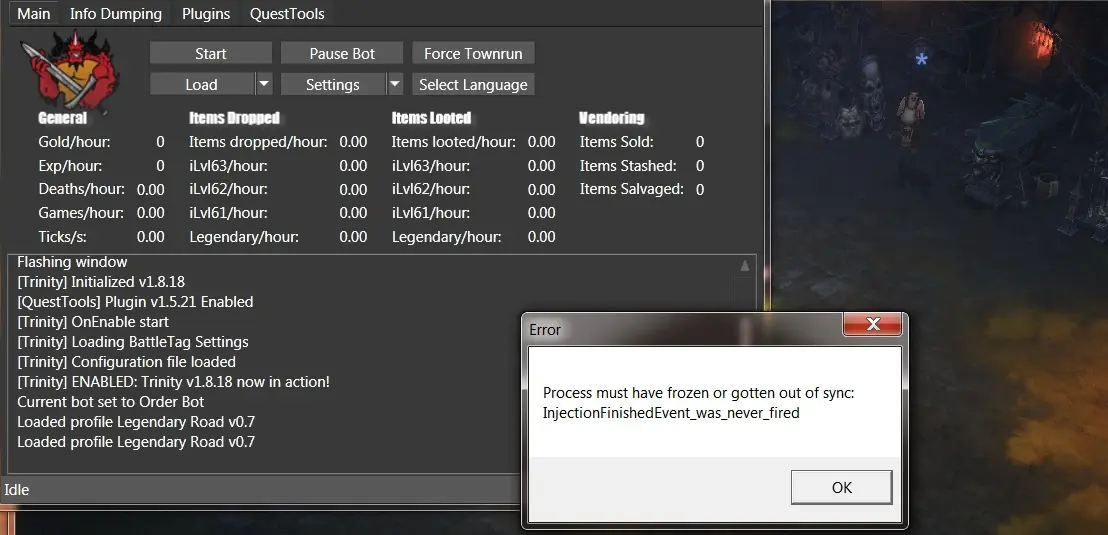Expand the Settings button dropdown arrow
The image size is (1108, 535).
395,84
